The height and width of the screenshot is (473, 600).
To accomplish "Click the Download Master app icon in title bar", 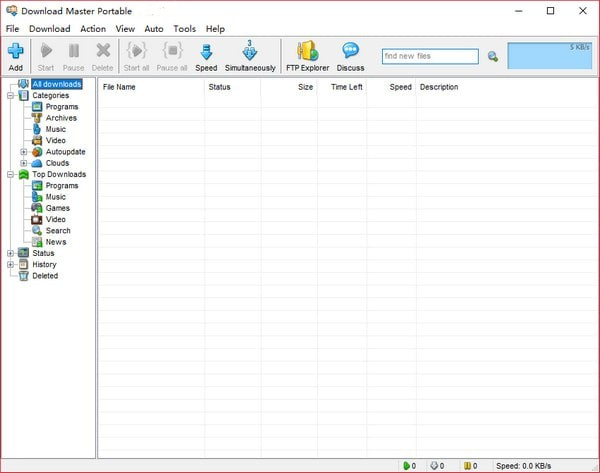I will click(x=11, y=10).
